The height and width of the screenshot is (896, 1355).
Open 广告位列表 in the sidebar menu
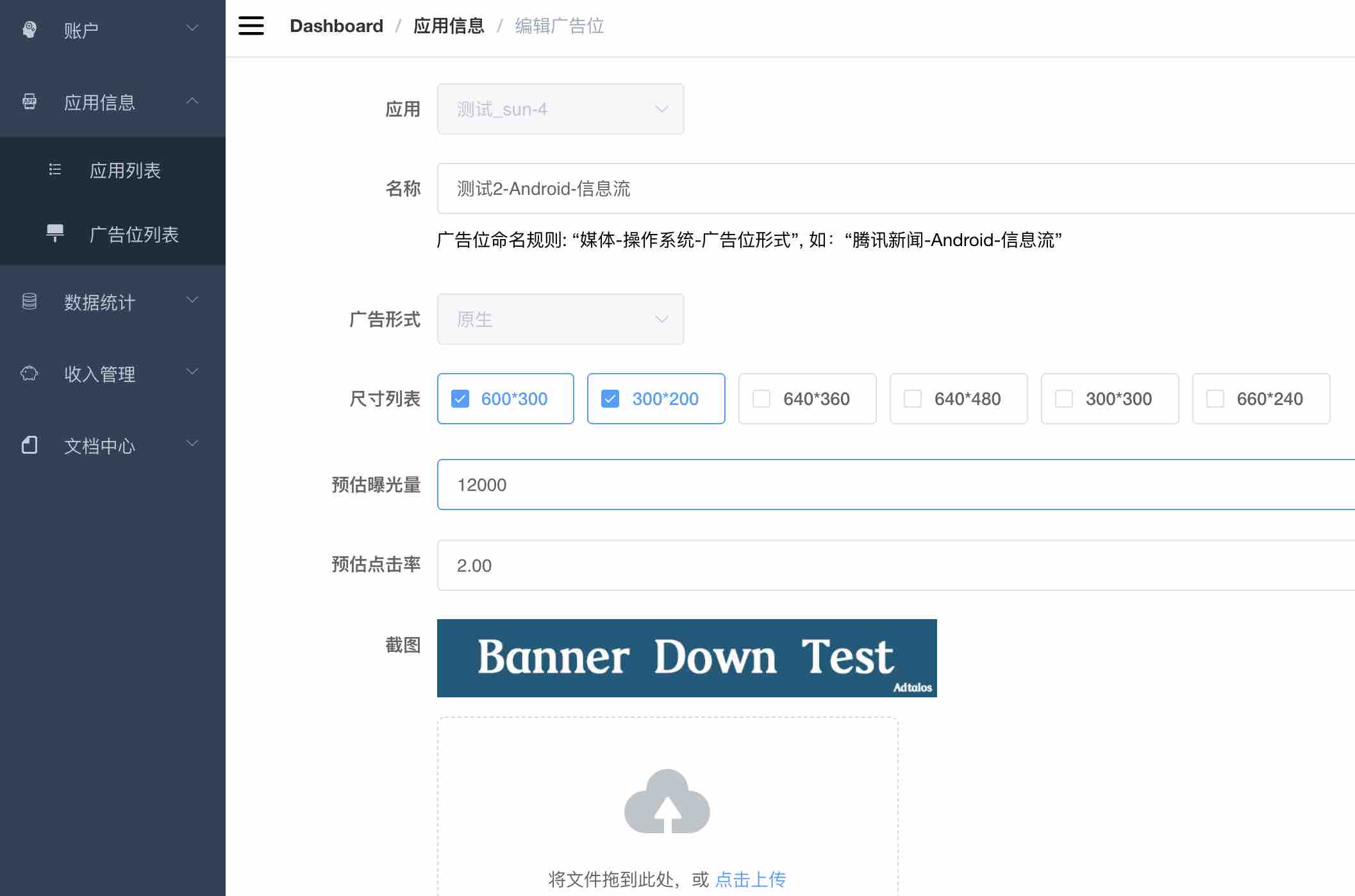(x=133, y=235)
